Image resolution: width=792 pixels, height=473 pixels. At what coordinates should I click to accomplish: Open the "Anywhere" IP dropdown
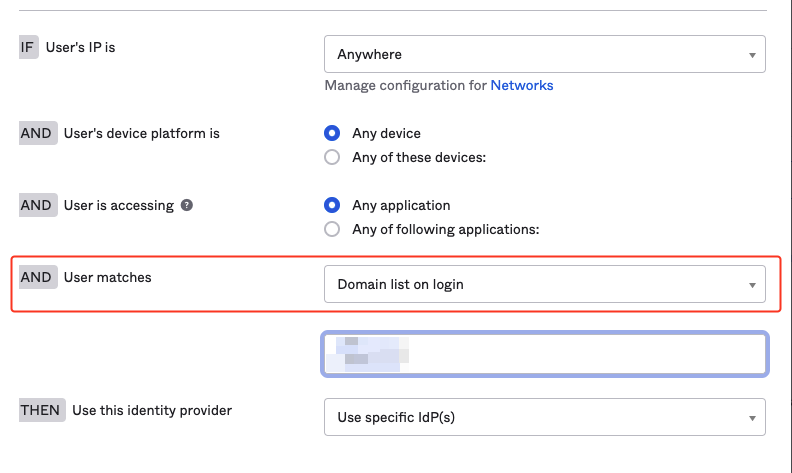(545, 54)
